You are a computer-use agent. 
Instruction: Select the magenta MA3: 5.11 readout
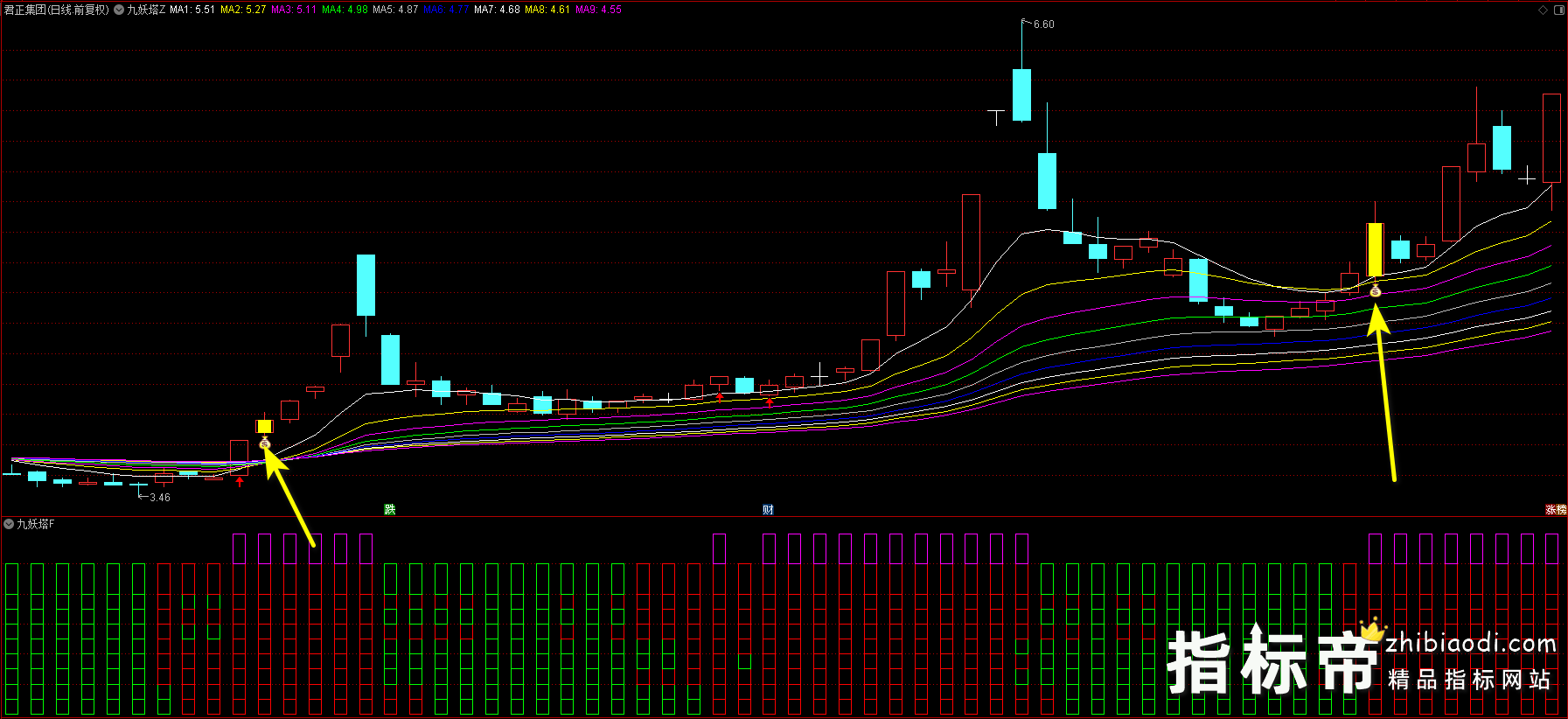pyautogui.click(x=294, y=10)
